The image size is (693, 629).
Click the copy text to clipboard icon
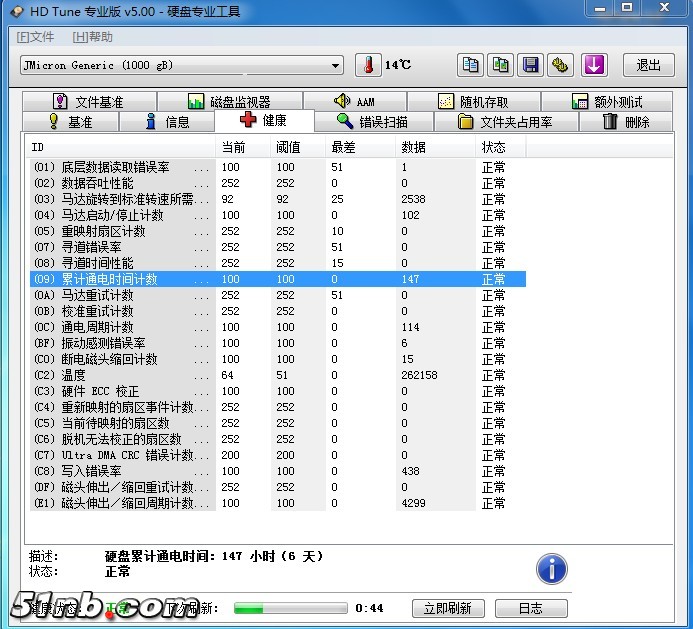(x=470, y=65)
